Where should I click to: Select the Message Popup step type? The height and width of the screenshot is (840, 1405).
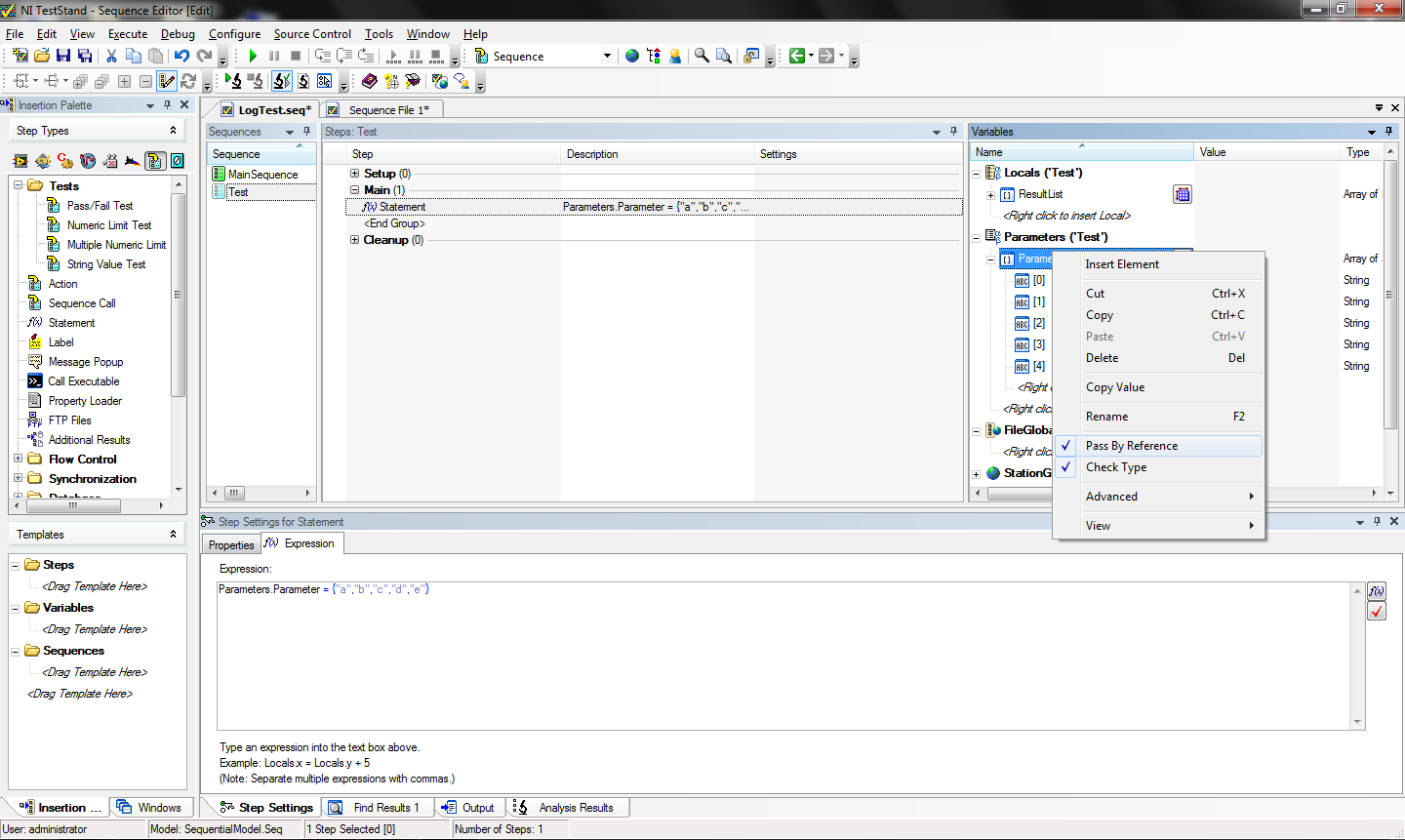coord(86,361)
